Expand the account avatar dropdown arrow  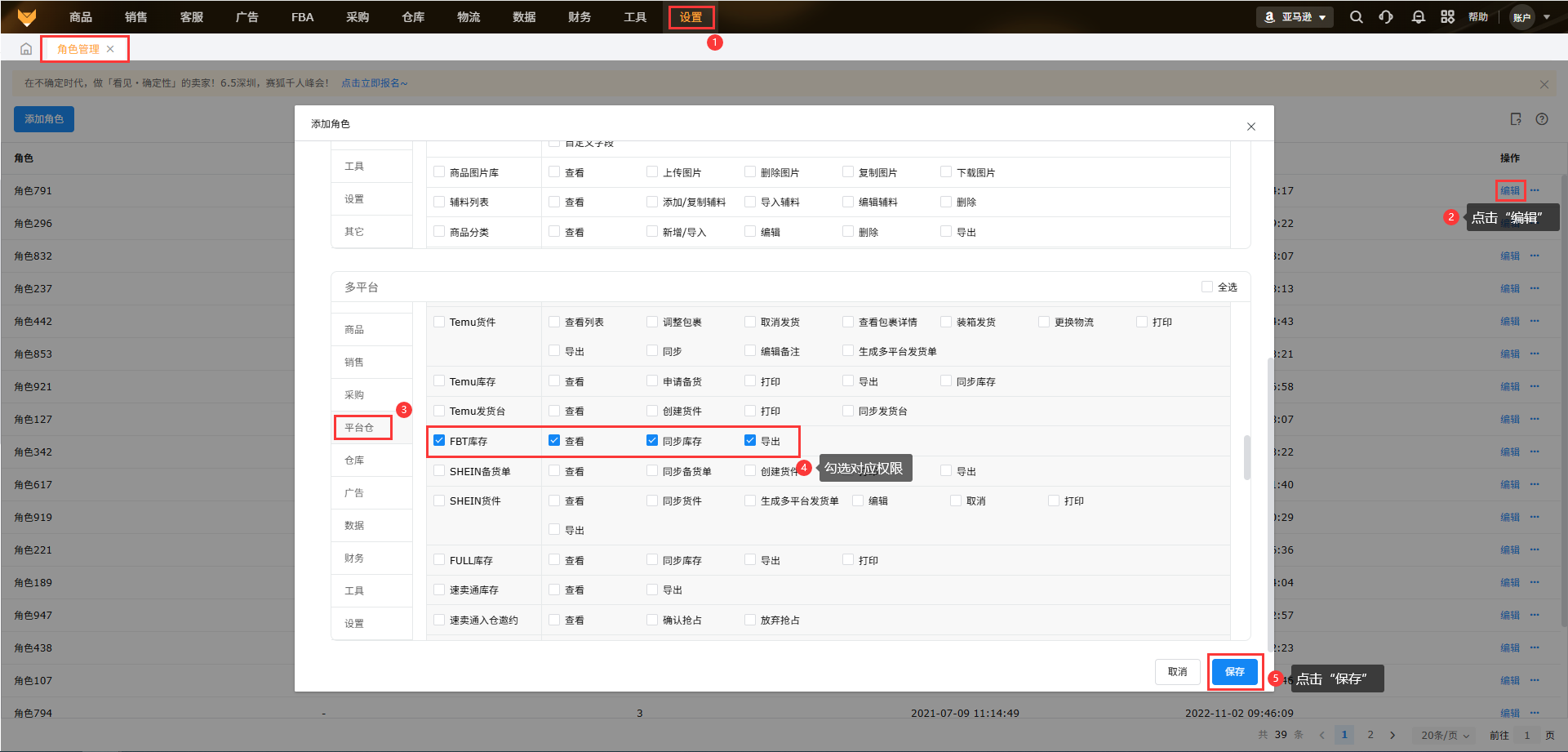pos(1547,17)
